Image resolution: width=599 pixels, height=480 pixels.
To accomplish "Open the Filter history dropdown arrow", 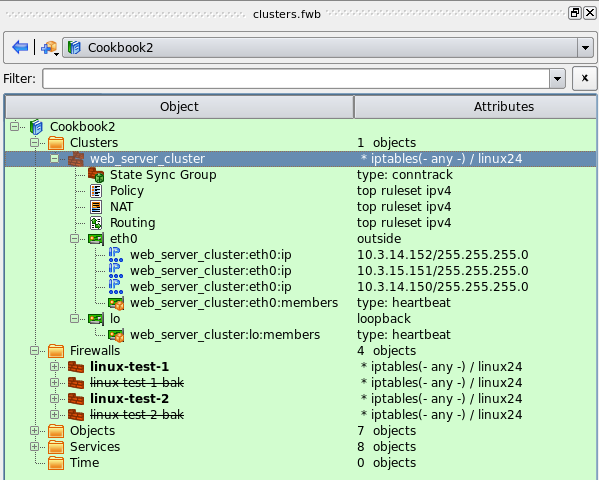I will [557, 79].
